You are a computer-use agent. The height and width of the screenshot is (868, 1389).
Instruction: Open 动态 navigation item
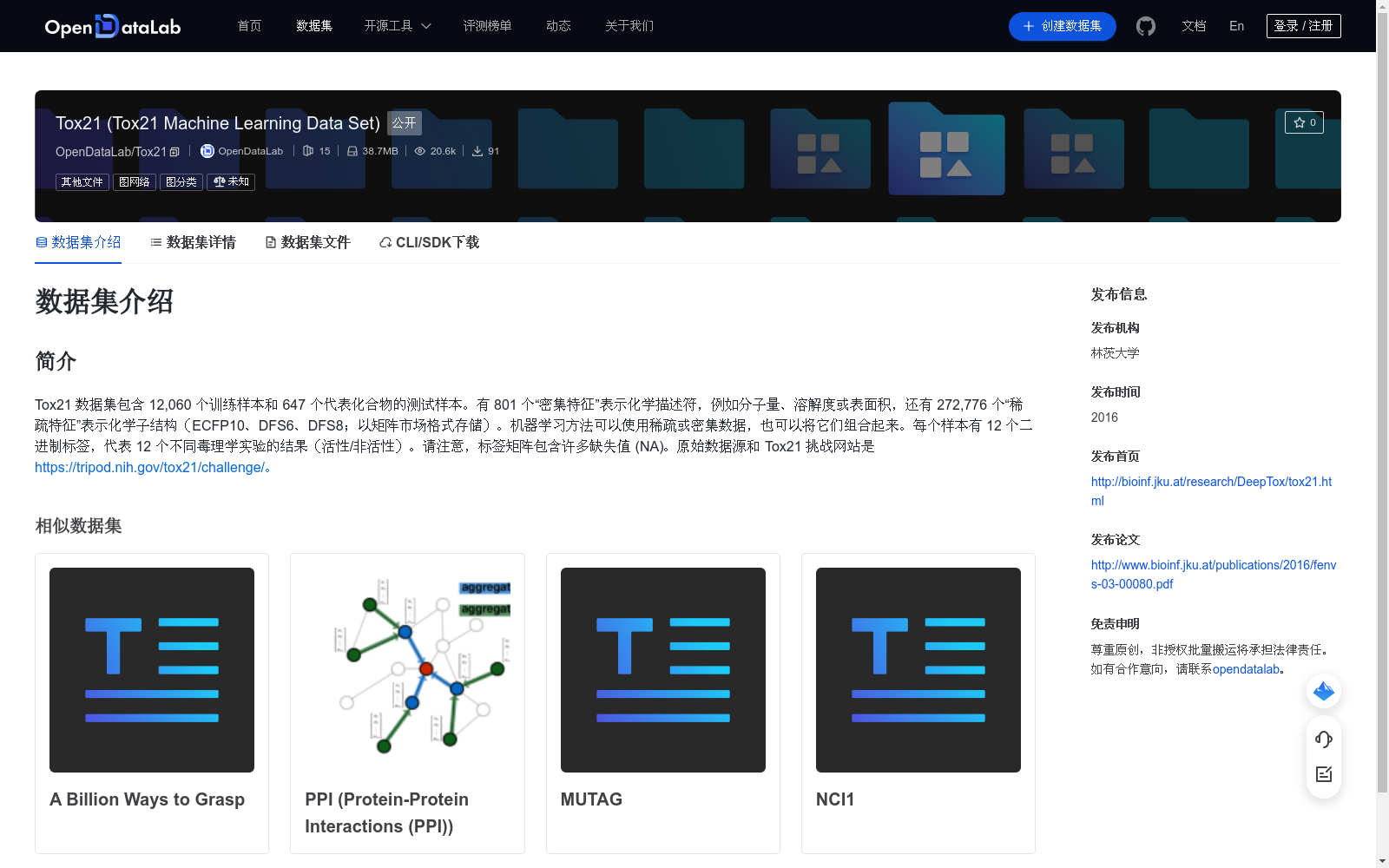pos(558,26)
